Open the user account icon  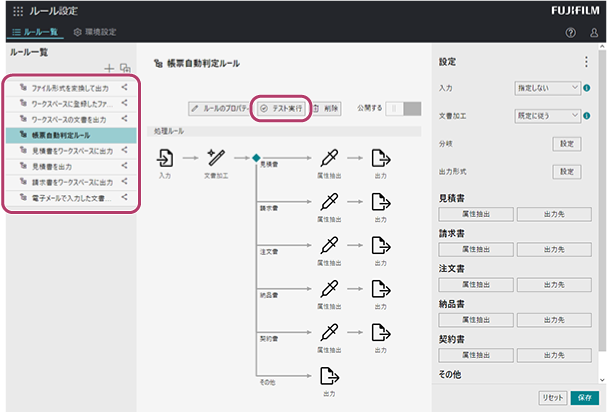pyautogui.click(x=594, y=33)
